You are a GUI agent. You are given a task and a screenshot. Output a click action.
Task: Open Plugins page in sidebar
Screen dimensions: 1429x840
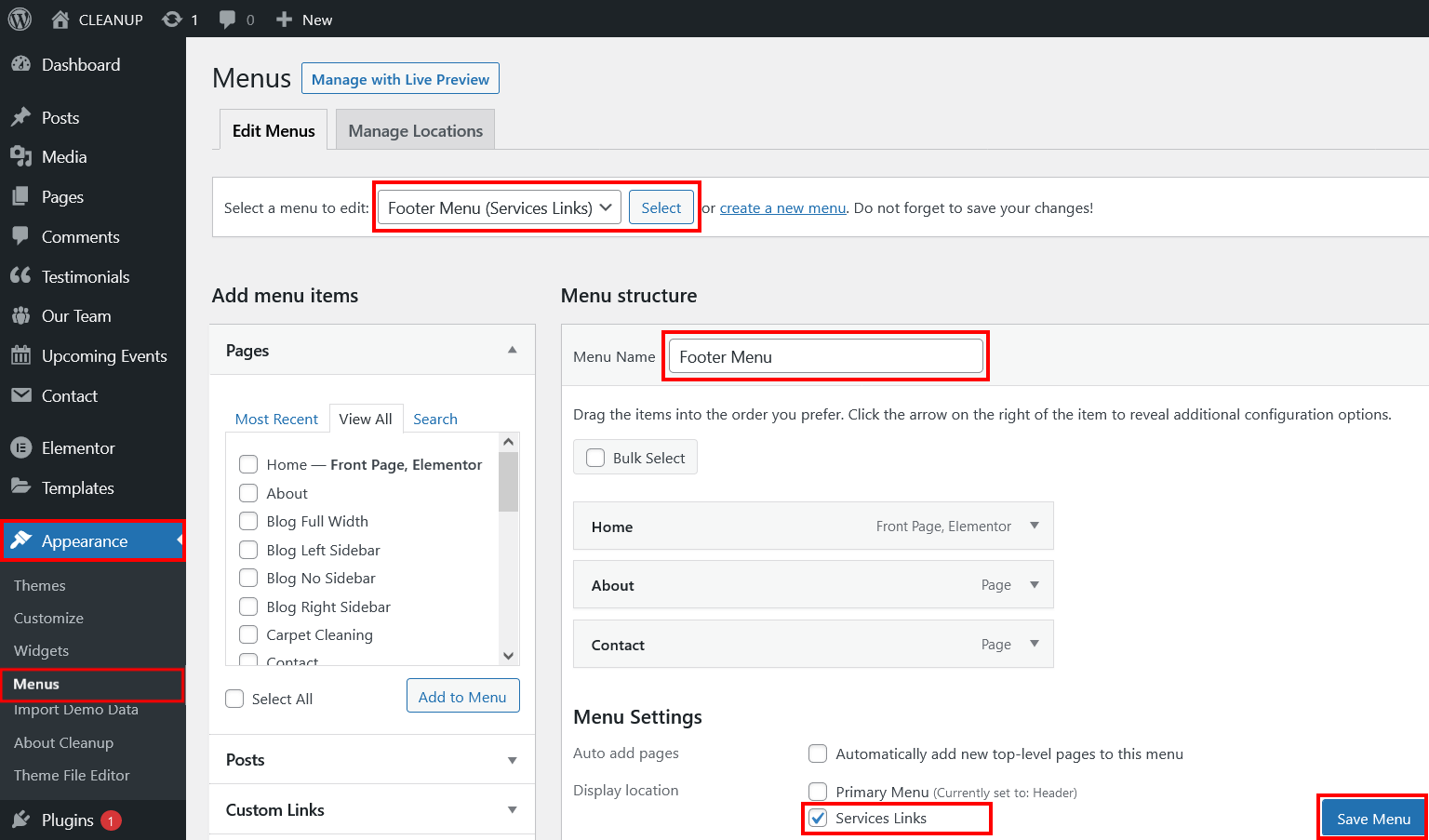point(67,820)
